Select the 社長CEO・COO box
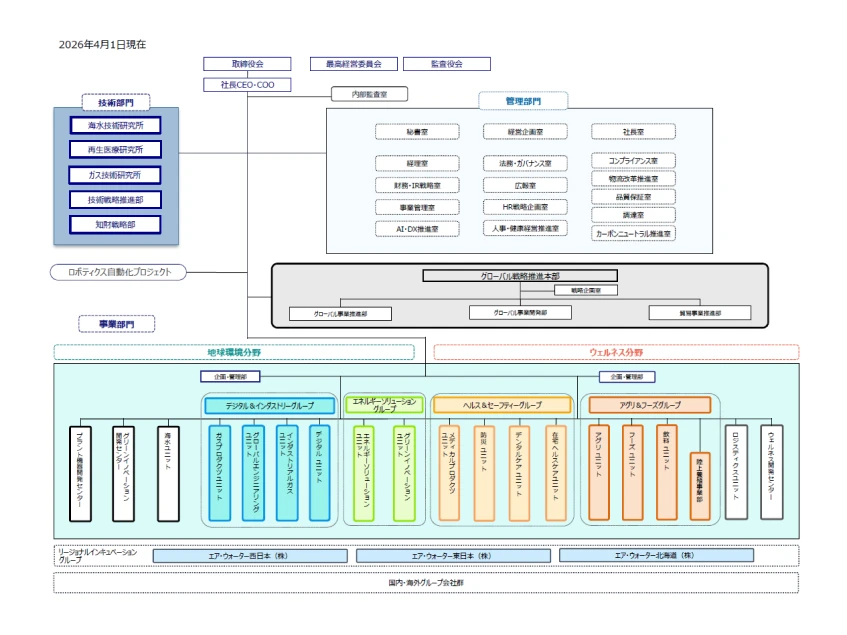Viewport: 847px width, 635px height. pyautogui.click(x=247, y=85)
